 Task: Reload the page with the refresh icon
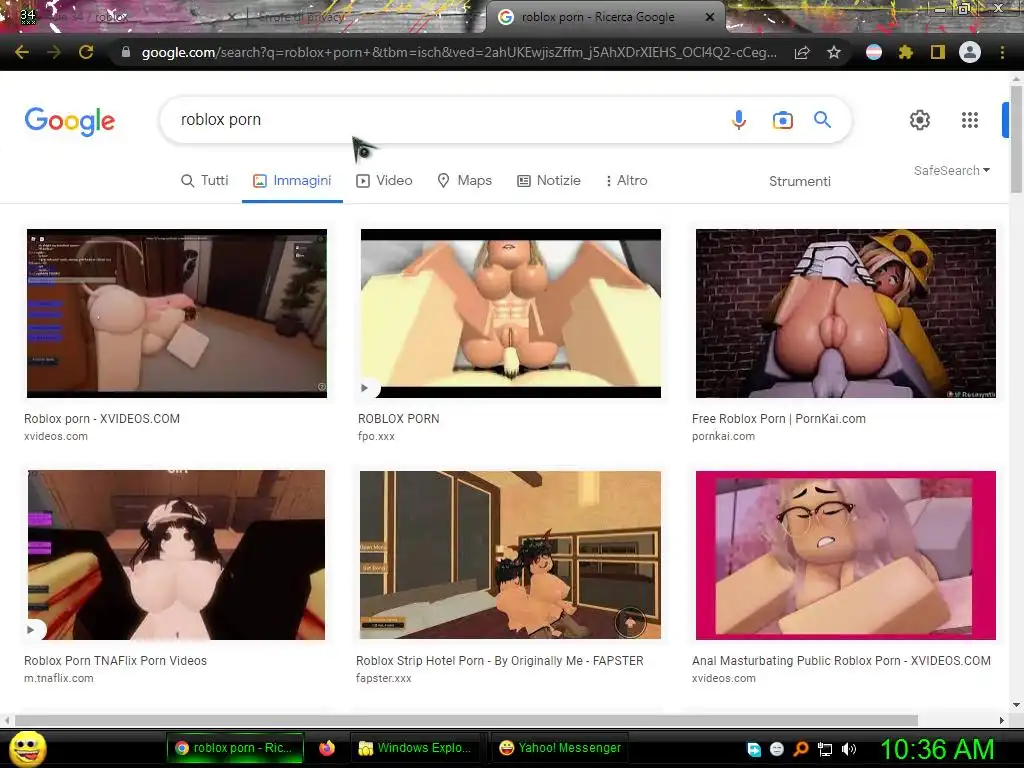[x=86, y=52]
